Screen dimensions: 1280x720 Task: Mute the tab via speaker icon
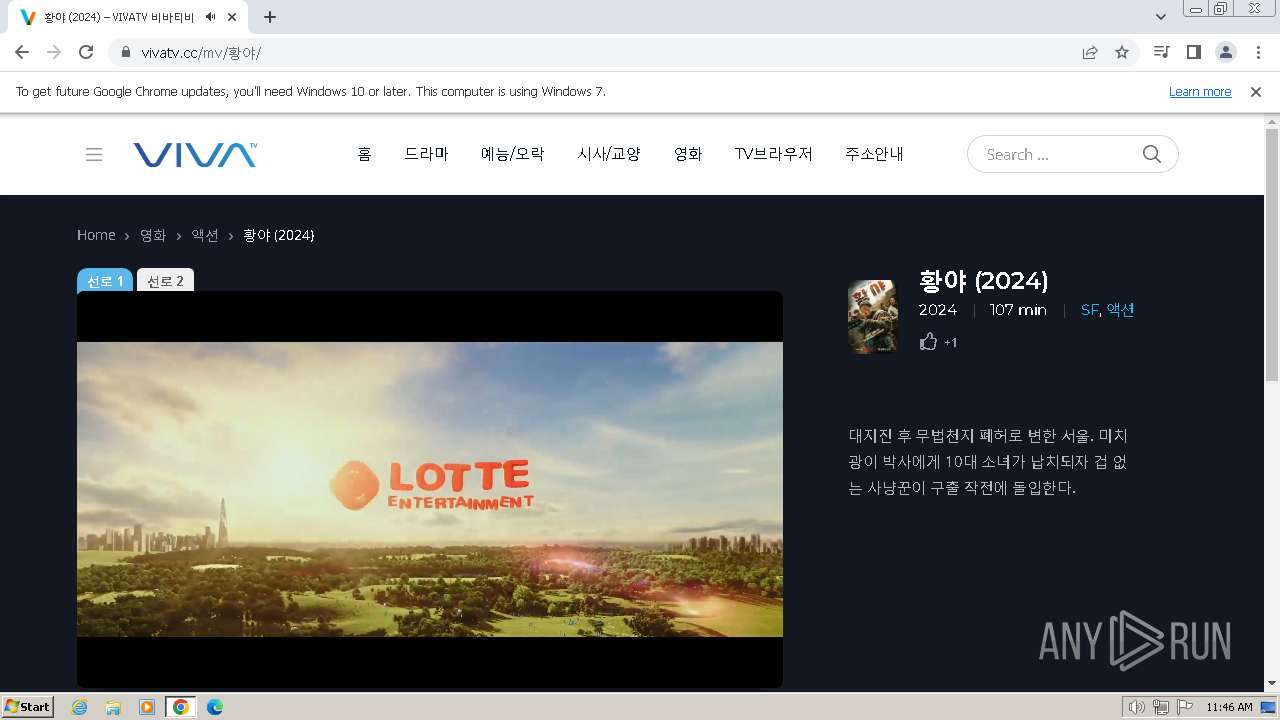(210, 17)
